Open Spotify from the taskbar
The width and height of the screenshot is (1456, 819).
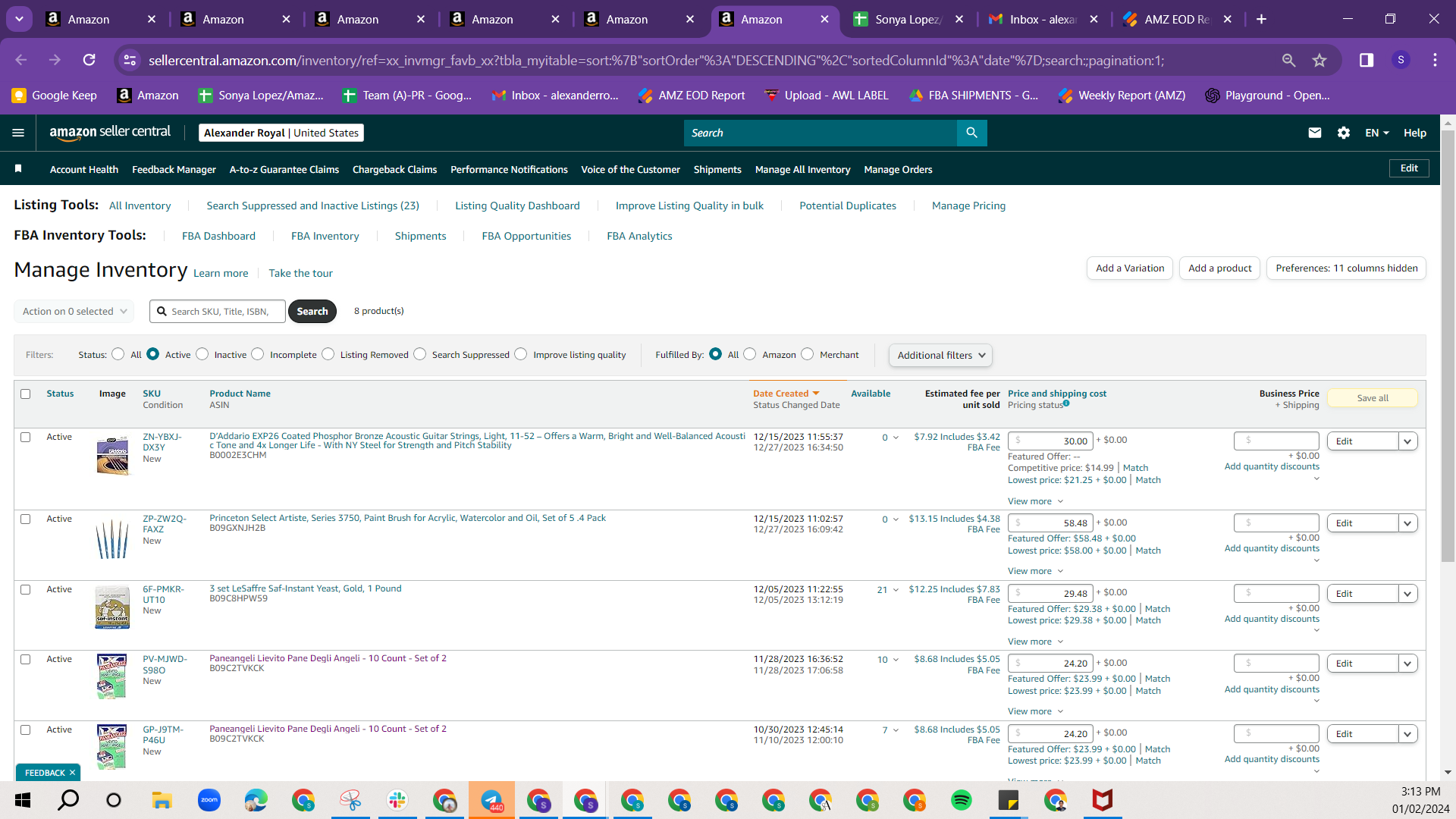point(961,800)
